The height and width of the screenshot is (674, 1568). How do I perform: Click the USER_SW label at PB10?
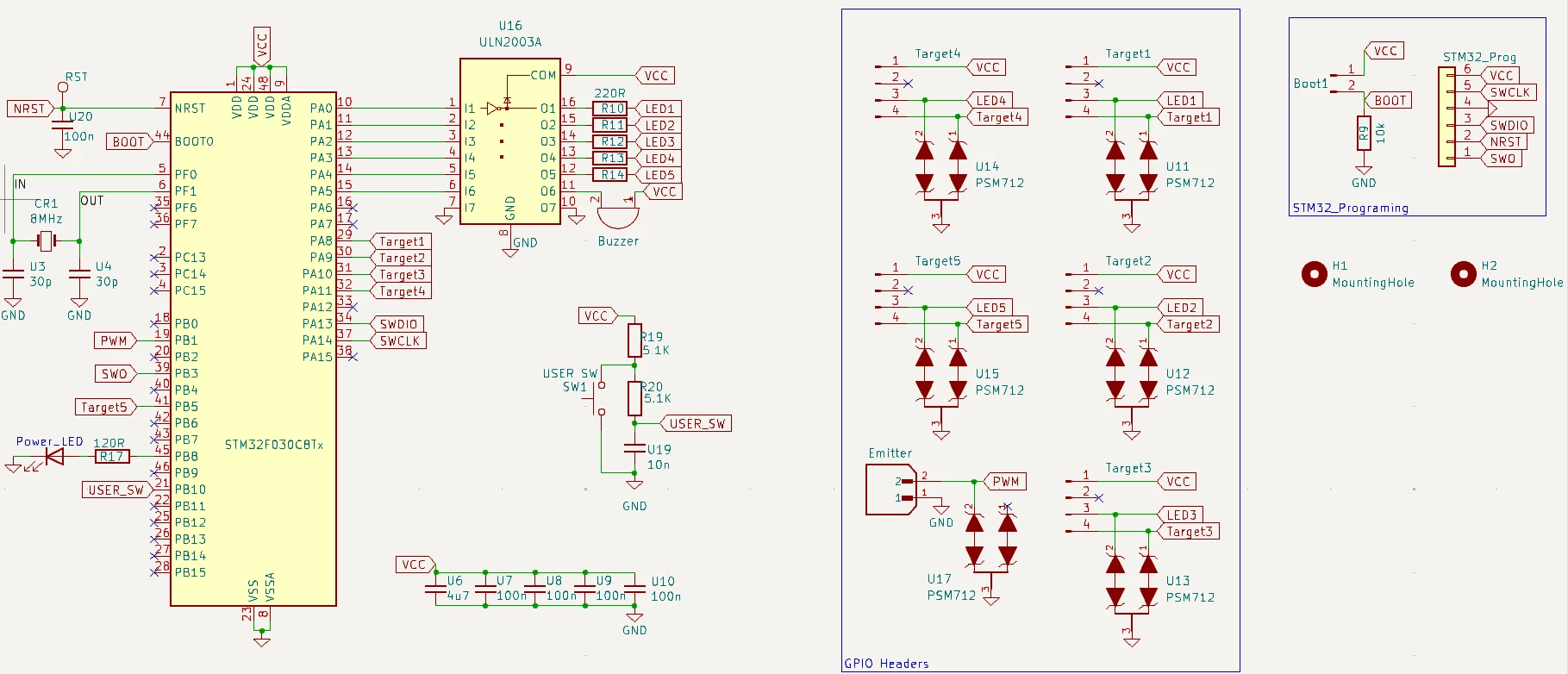point(116,490)
